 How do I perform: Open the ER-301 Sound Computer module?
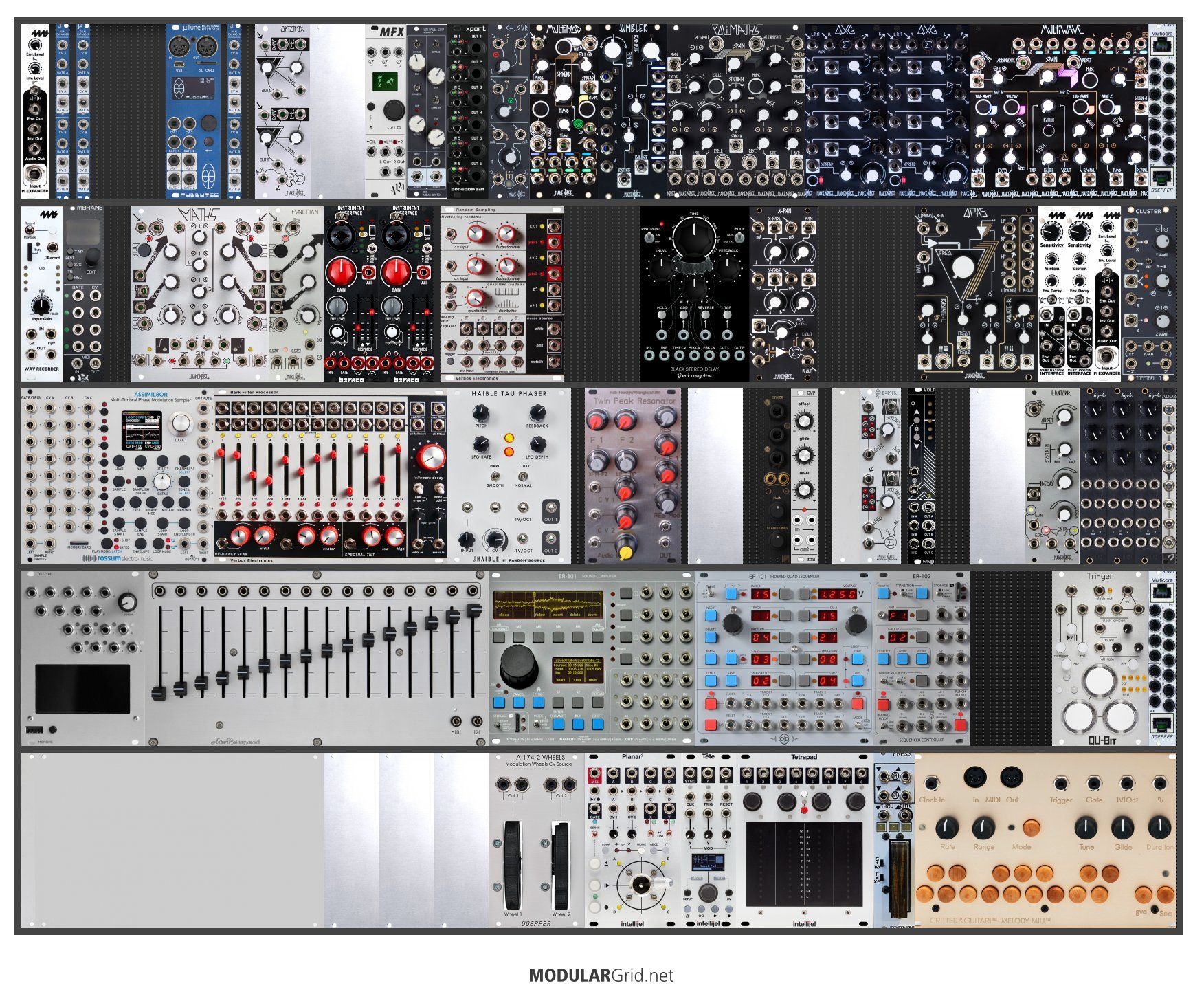pyautogui.click(x=592, y=659)
